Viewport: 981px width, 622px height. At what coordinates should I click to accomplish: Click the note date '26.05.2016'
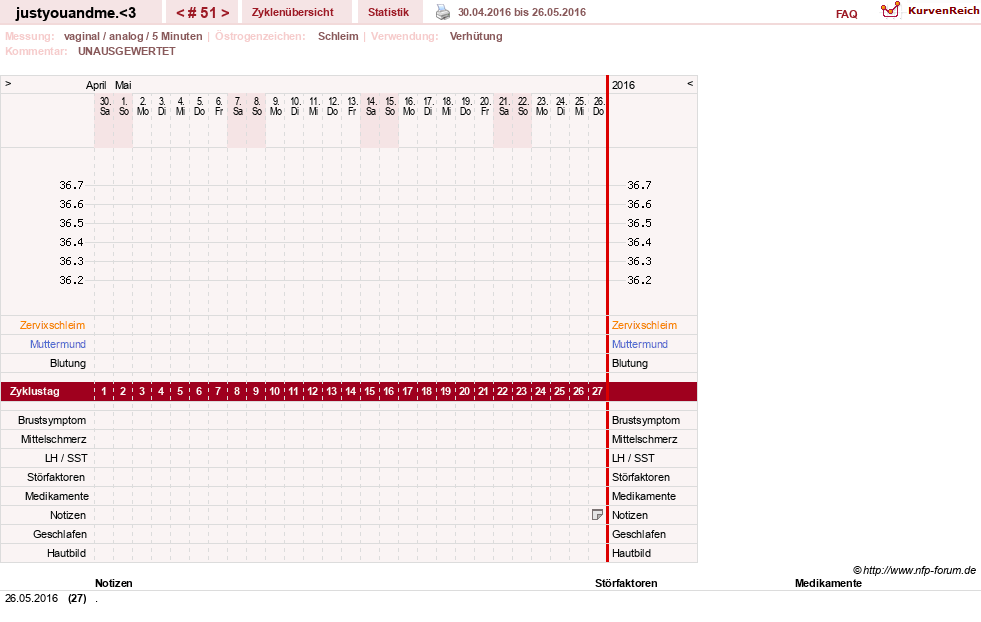click(x=31, y=598)
